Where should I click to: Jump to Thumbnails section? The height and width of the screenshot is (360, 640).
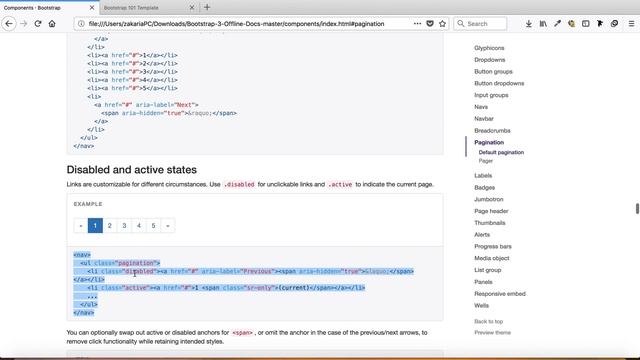[x=490, y=223]
